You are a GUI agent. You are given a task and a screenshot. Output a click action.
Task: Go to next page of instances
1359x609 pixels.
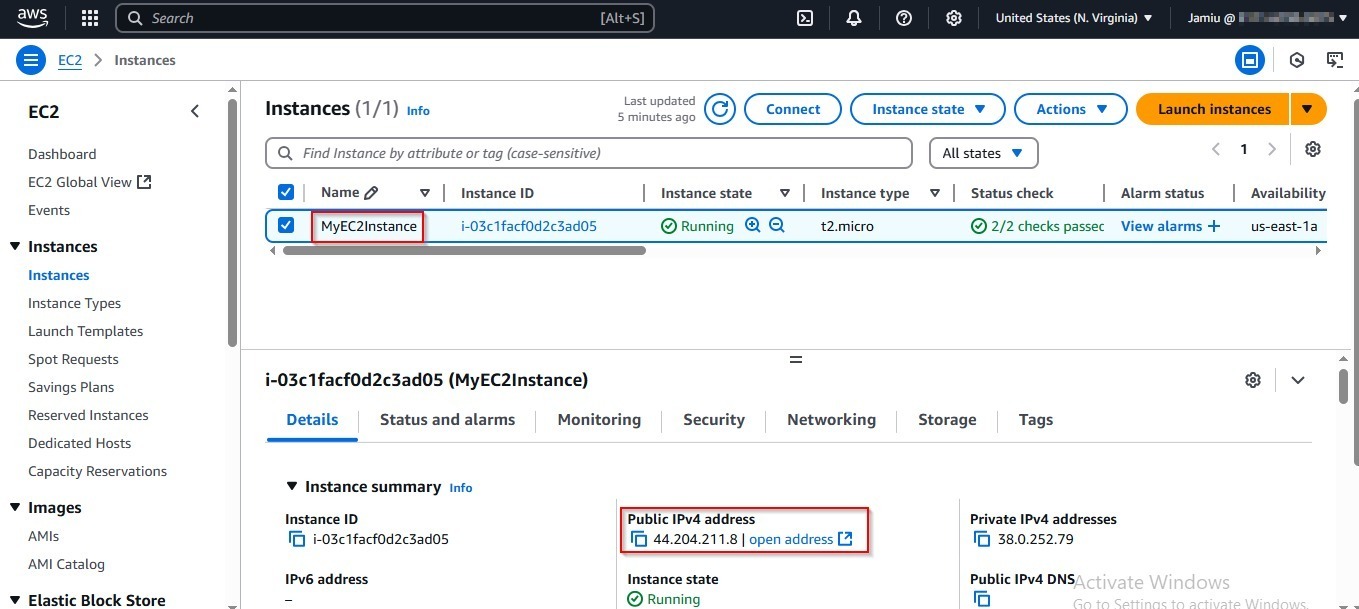[1272, 149]
